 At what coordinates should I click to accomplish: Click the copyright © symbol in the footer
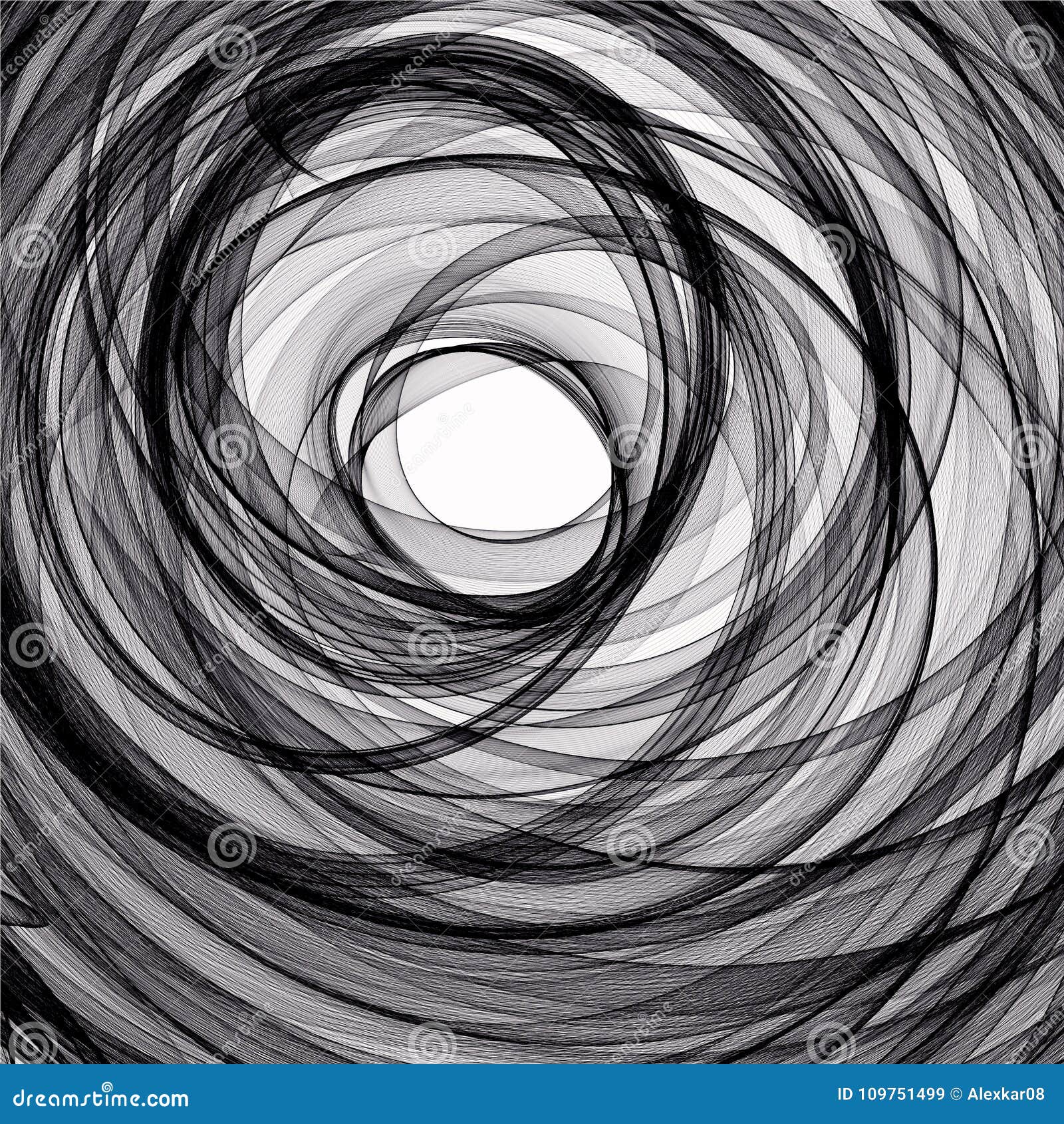(x=956, y=1092)
